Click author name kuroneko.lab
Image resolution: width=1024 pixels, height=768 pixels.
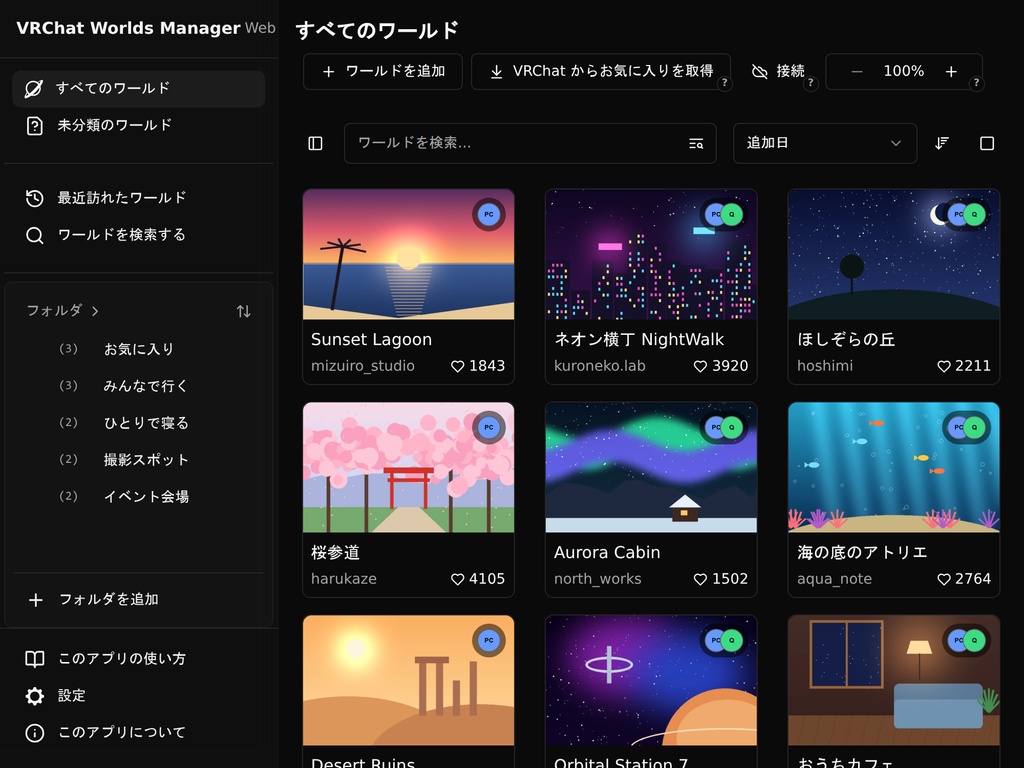pyautogui.click(x=600, y=366)
